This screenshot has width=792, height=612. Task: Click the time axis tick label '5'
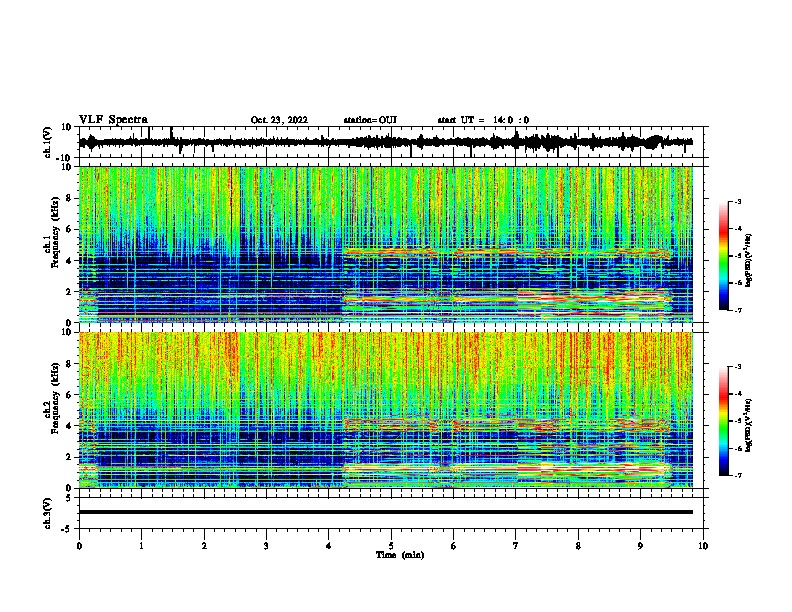[x=391, y=546]
